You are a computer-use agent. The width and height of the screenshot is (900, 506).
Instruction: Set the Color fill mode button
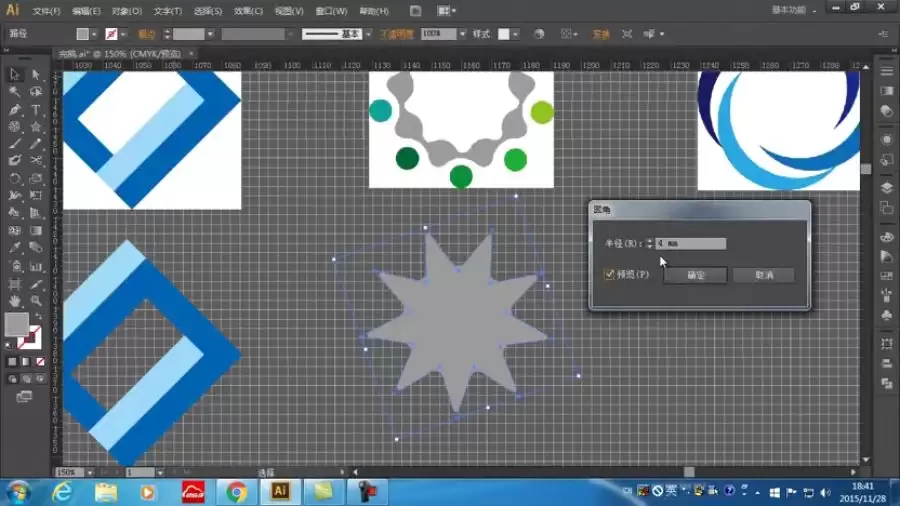12,361
